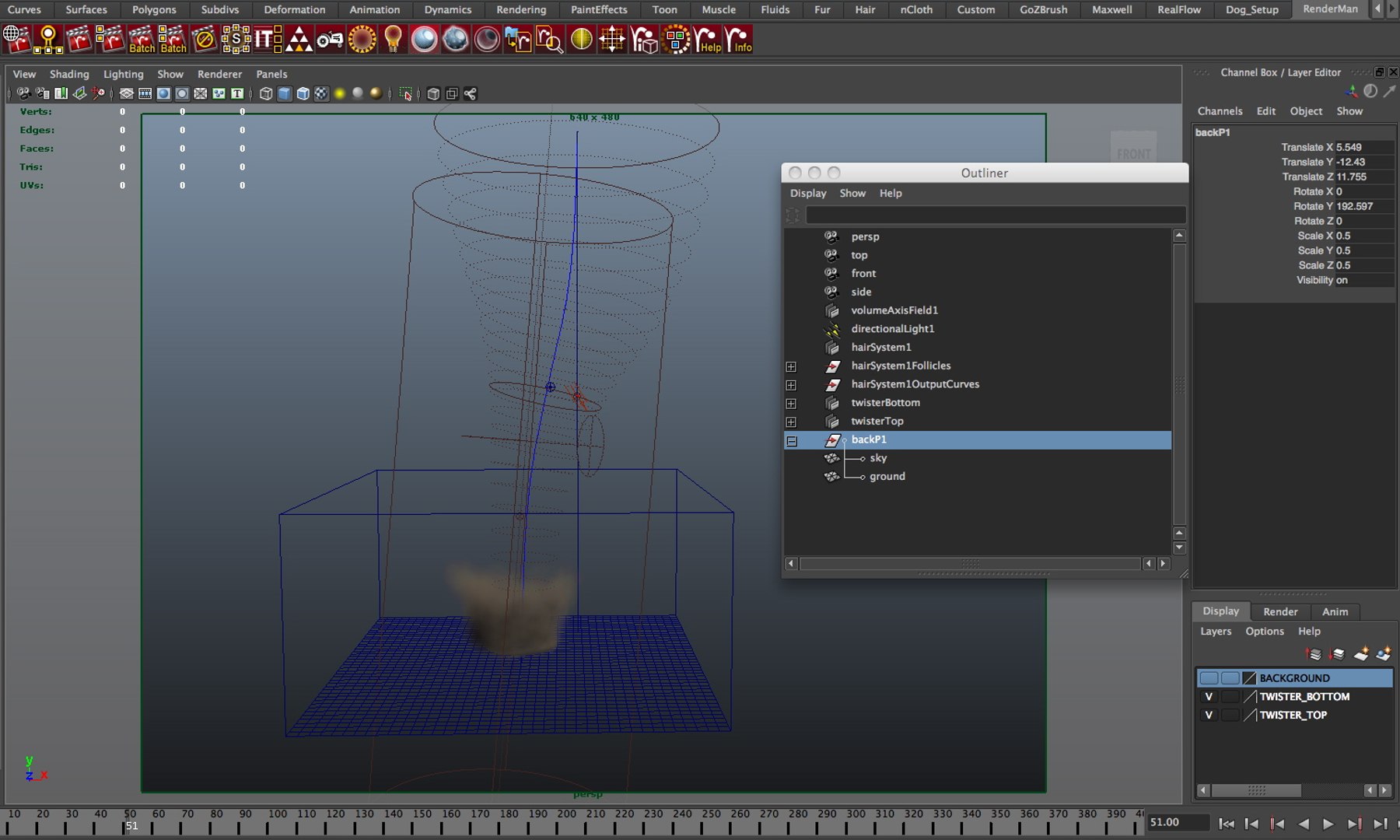Click the tractor shelf icon
Image resolution: width=1400 pixels, height=840 pixels.
(330, 39)
